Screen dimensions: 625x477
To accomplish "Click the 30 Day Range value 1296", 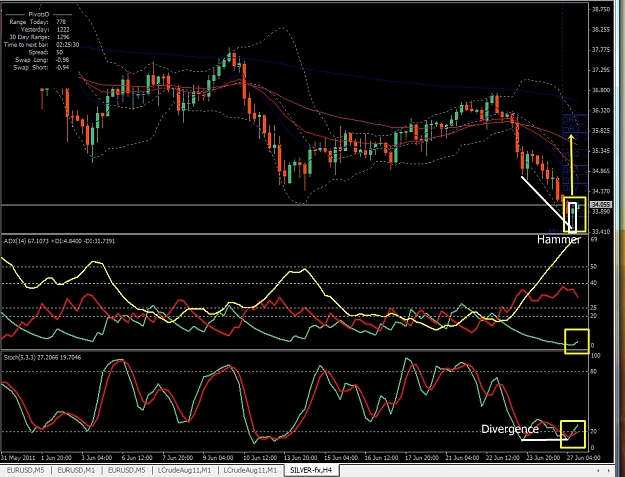I will pos(63,37).
